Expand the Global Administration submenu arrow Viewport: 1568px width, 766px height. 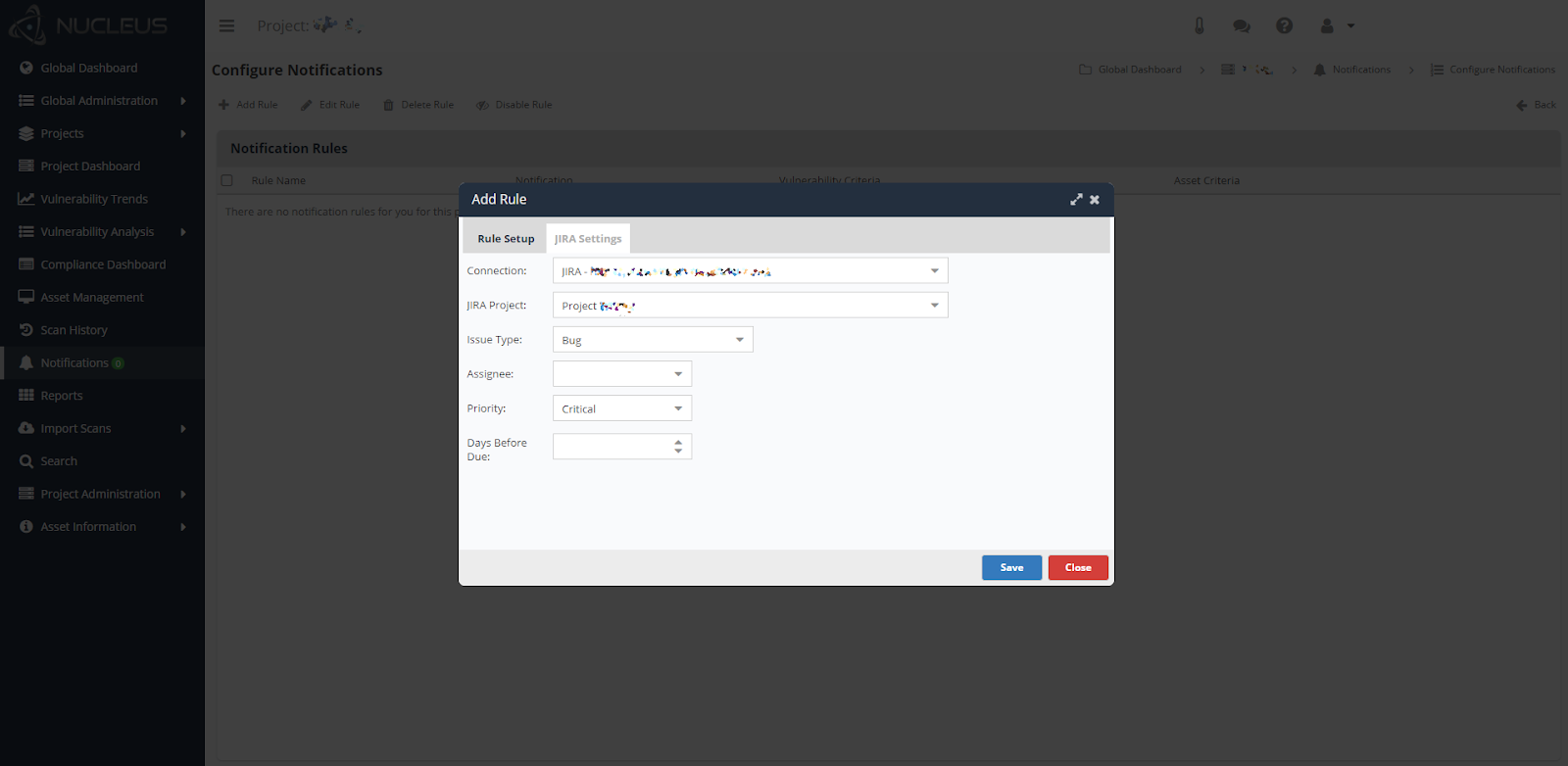[x=183, y=101]
